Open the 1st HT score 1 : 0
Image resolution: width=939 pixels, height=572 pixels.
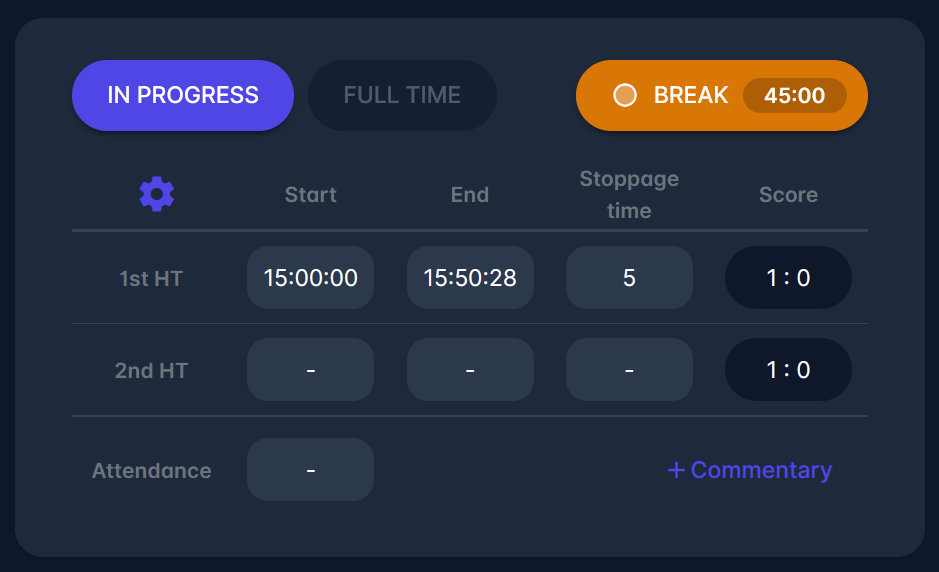(788, 278)
